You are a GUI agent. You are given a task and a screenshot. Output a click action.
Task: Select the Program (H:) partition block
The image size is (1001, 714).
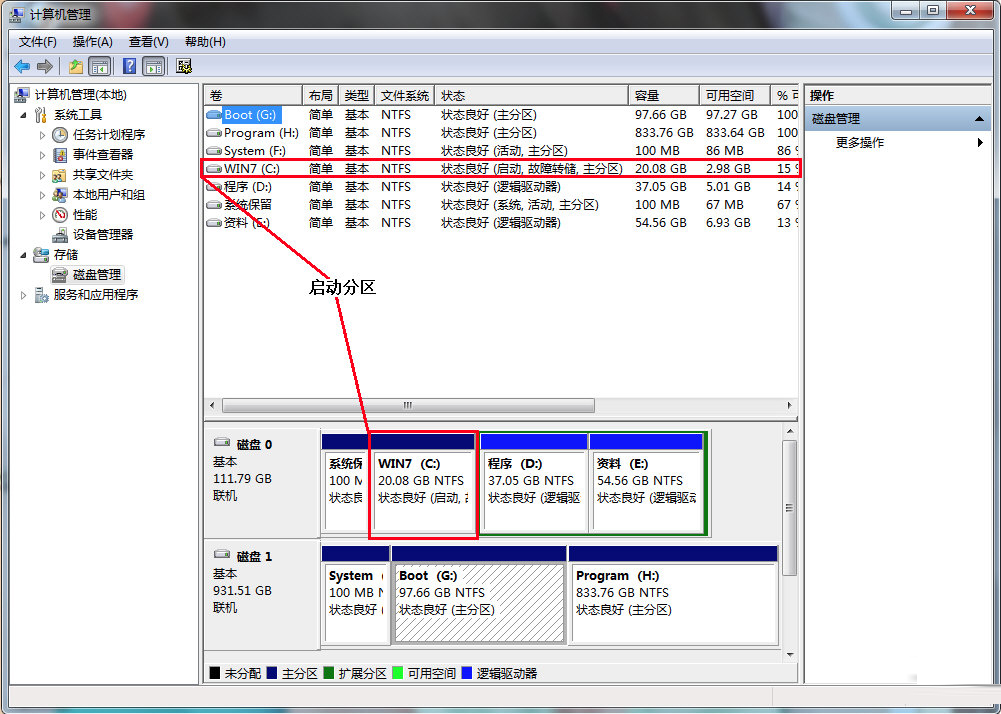tap(672, 593)
